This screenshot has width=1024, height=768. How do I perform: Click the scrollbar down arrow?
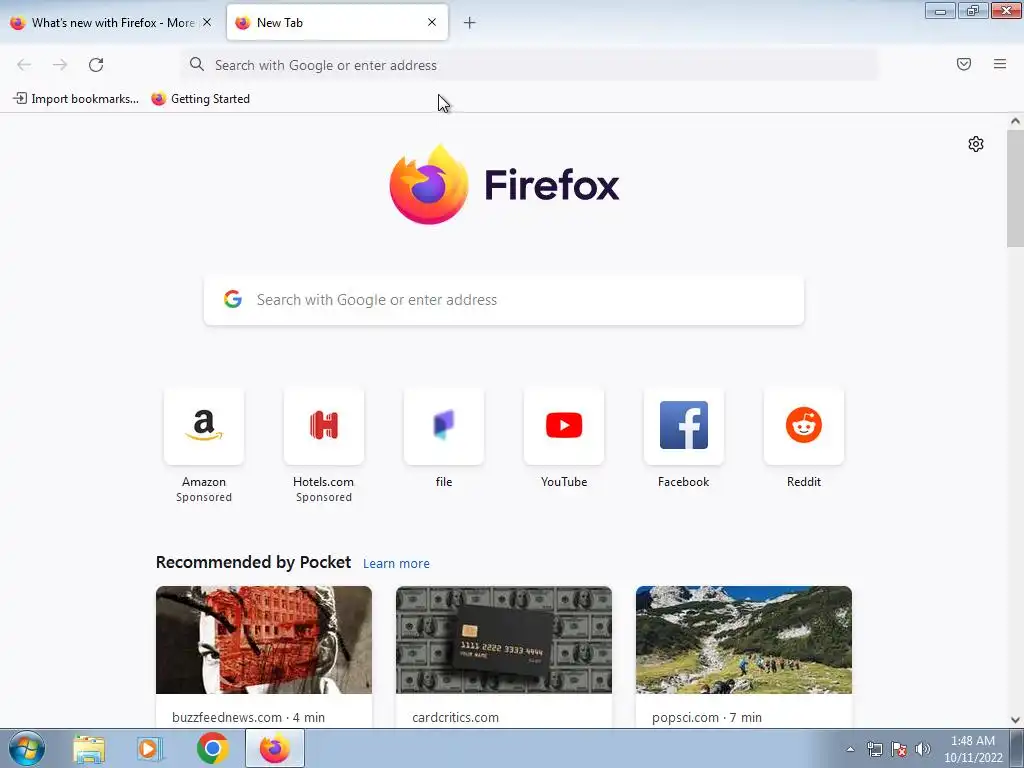[1015, 720]
